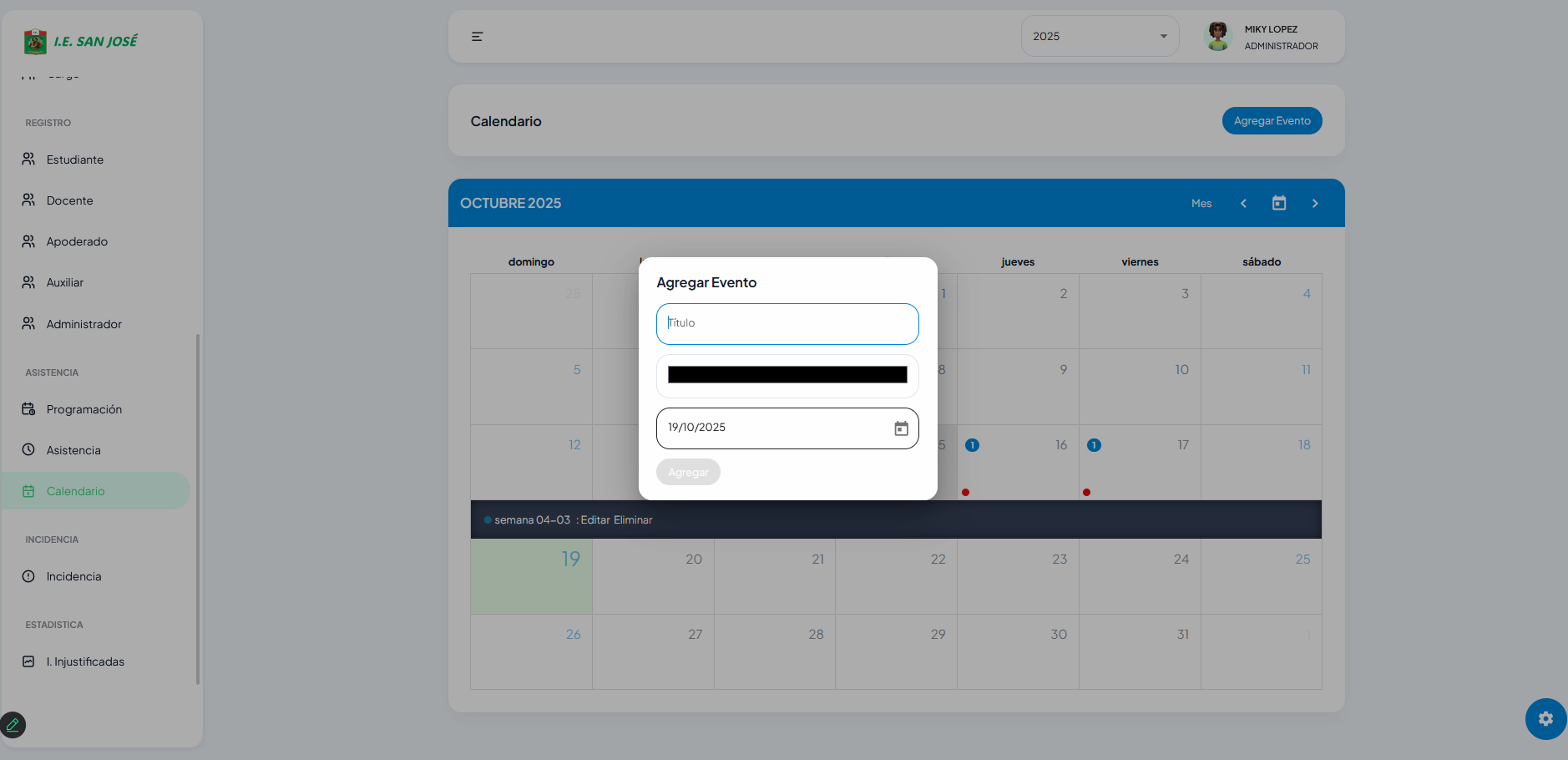1568x760 pixels.
Task: Advance to next month with right chevron
Action: click(x=1314, y=203)
